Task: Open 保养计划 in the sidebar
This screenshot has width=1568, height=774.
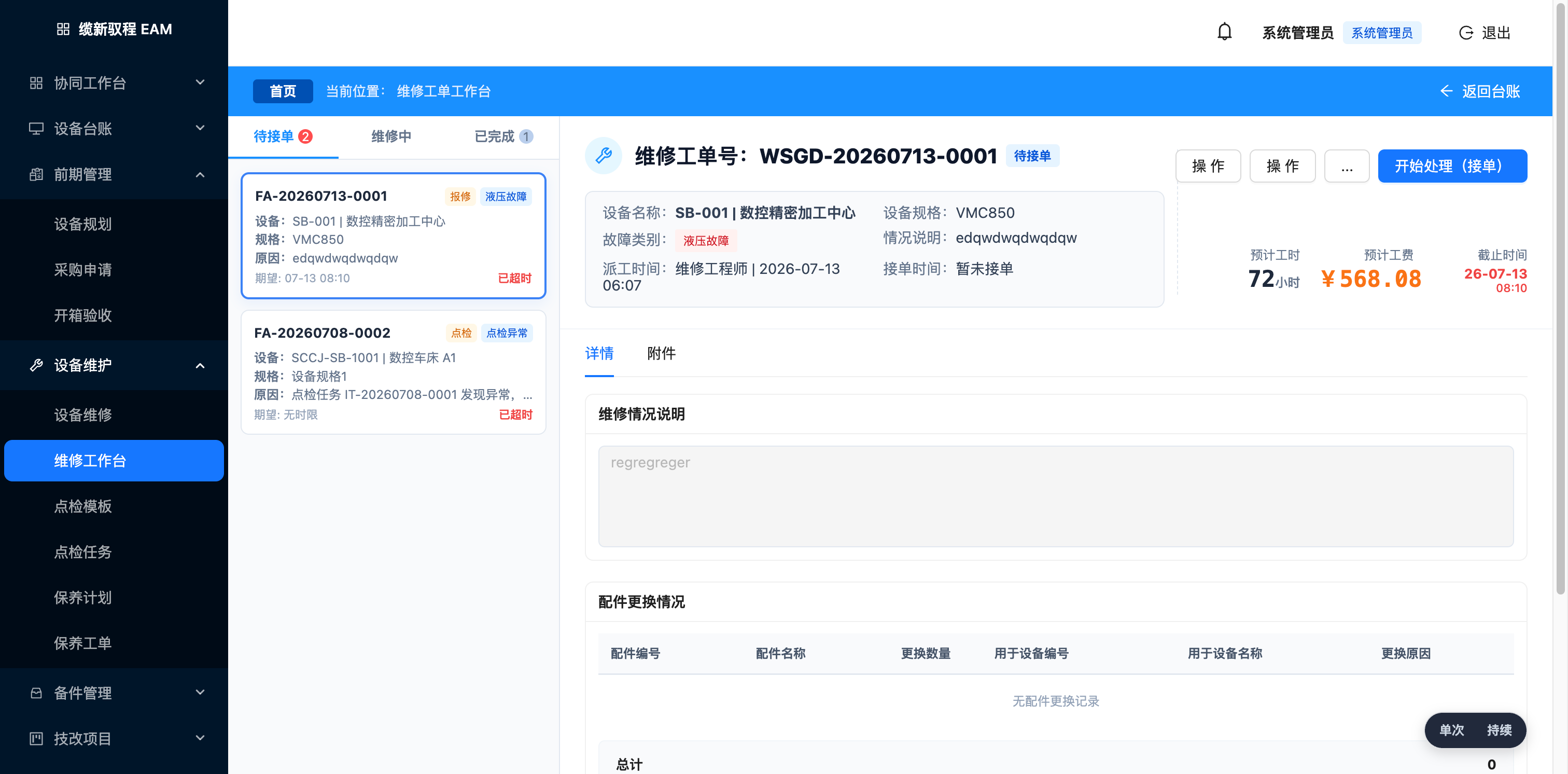Action: [x=114, y=598]
